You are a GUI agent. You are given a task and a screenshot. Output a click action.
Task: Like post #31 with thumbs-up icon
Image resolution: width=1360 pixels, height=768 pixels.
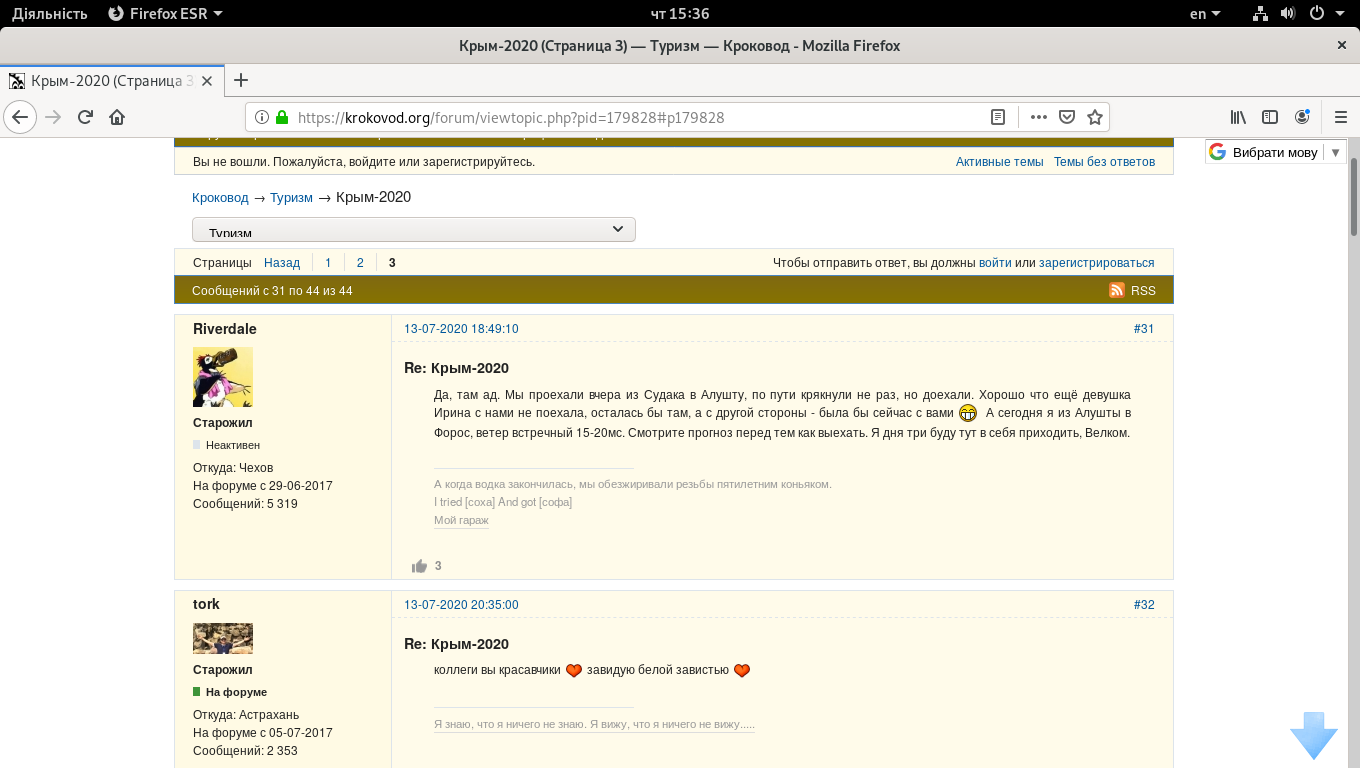point(419,566)
